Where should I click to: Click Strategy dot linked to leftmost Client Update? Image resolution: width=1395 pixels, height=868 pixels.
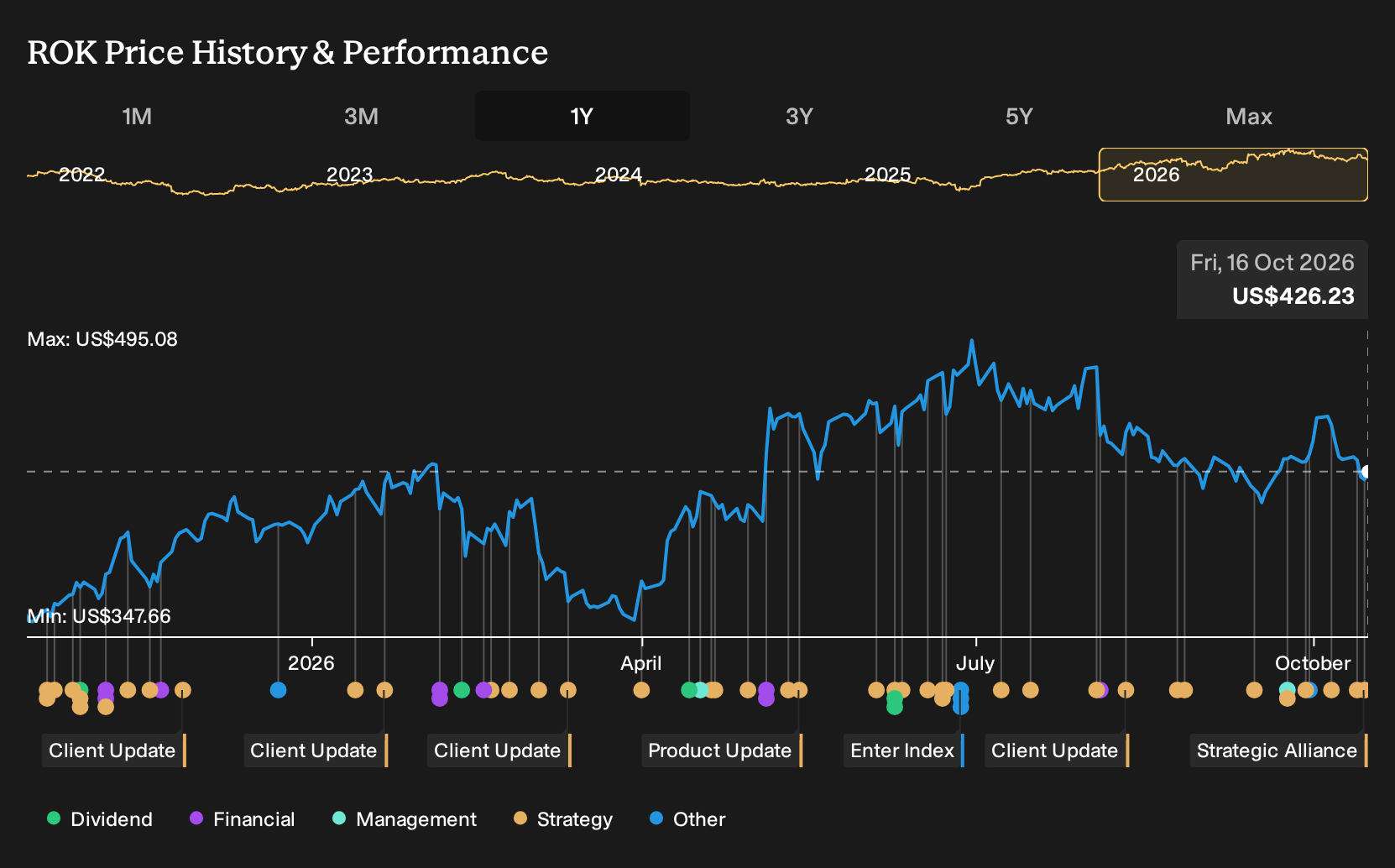tap(182, 690)
